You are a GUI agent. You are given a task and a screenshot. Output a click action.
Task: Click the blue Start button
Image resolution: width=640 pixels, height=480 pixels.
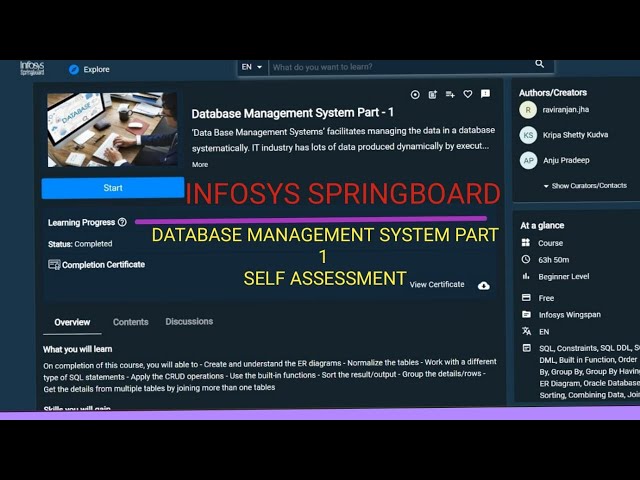[x=113, y=188]
